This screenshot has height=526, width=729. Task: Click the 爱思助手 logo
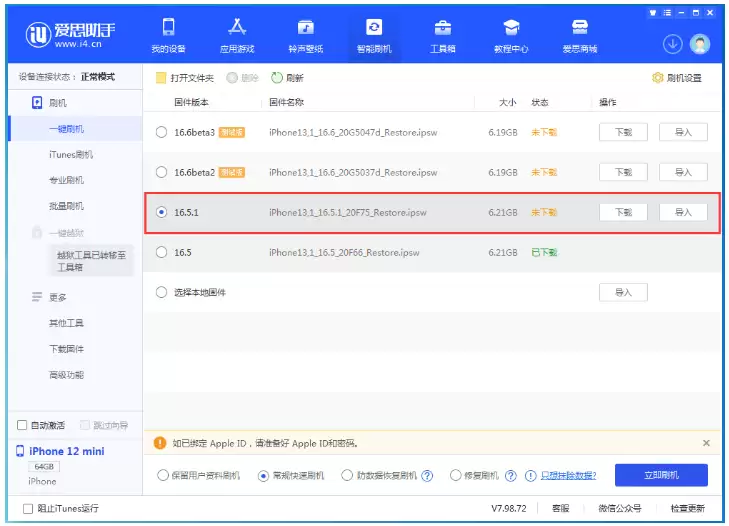click(71, 34)
